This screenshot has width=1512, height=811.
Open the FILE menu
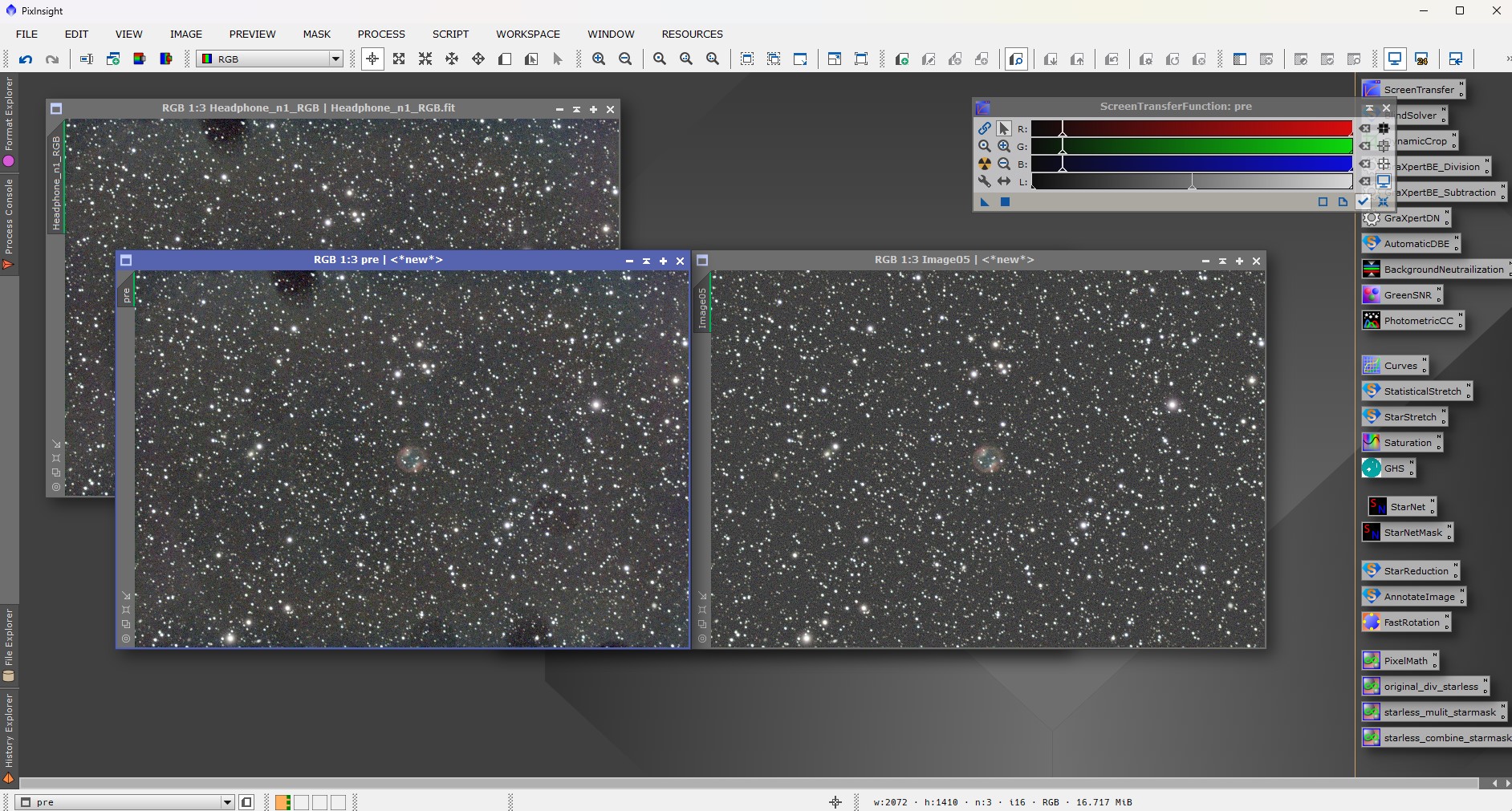[x=26, y=34]
